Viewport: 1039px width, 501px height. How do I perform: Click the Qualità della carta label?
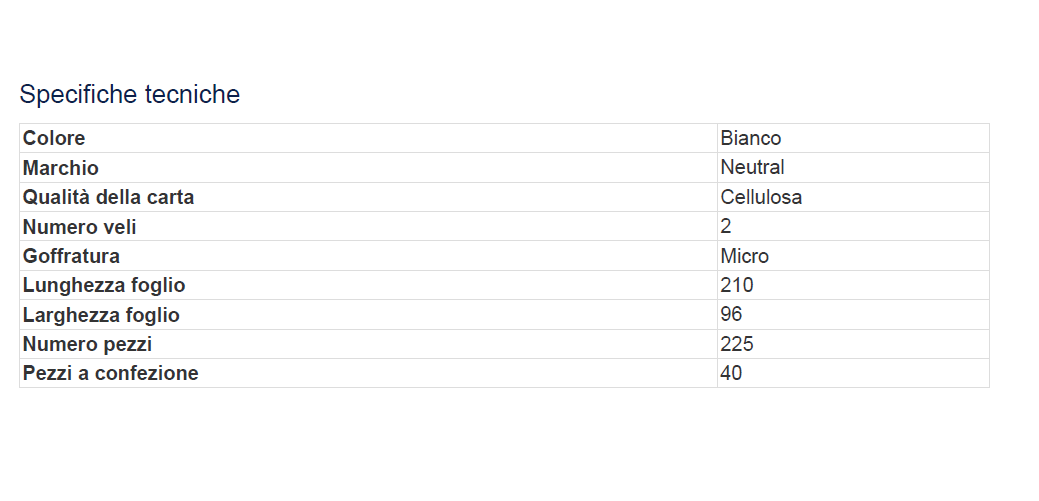108,197
